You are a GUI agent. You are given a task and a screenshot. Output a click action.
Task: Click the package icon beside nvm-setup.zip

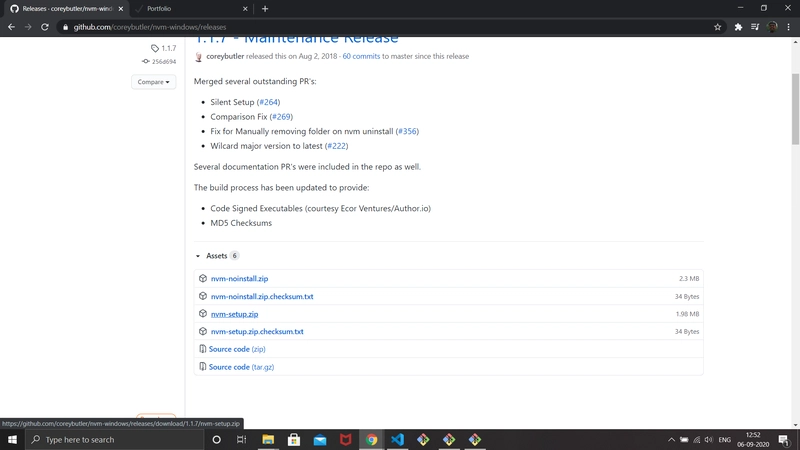click(203, 313)
